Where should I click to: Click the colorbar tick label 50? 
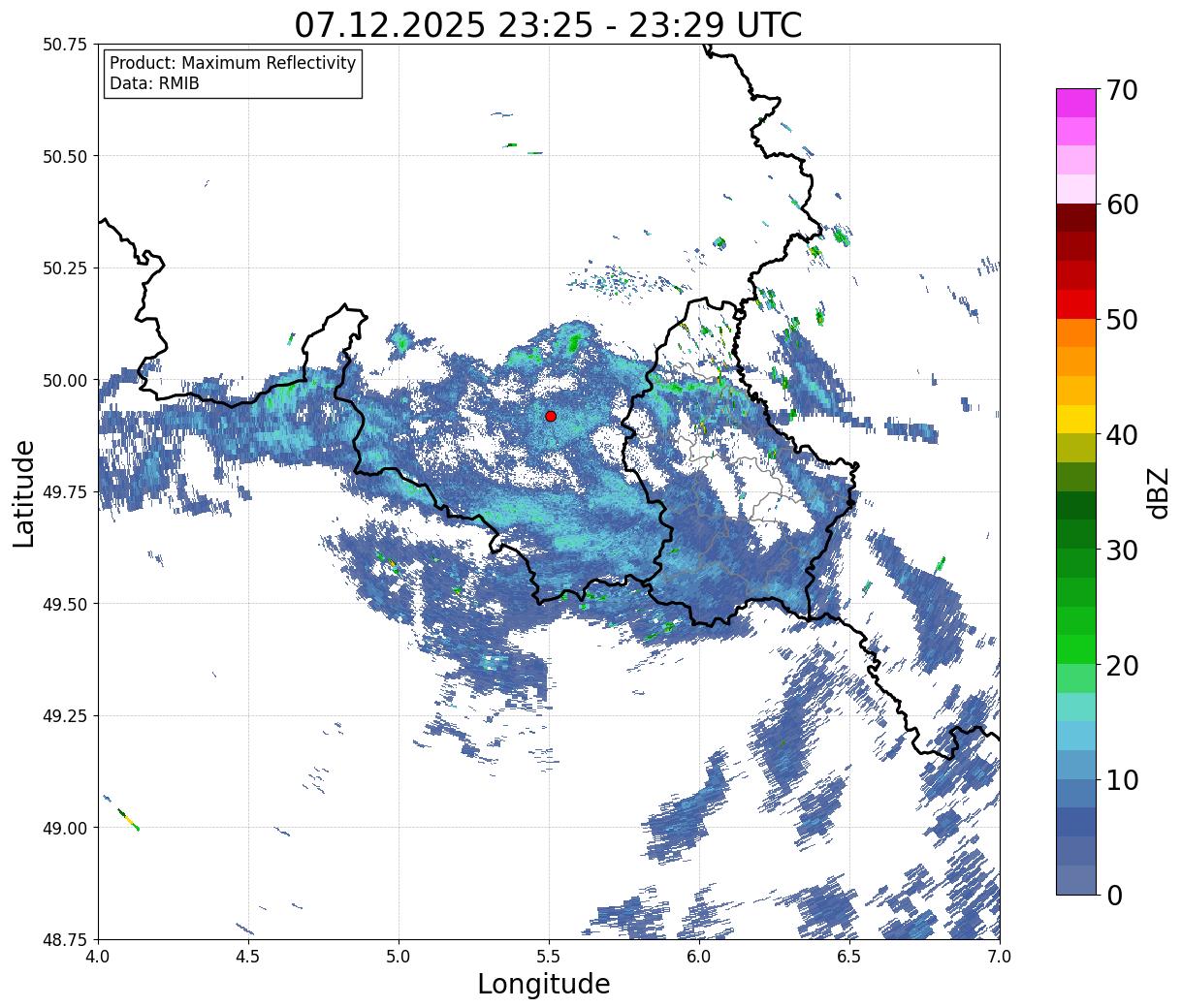point(1122,320)
